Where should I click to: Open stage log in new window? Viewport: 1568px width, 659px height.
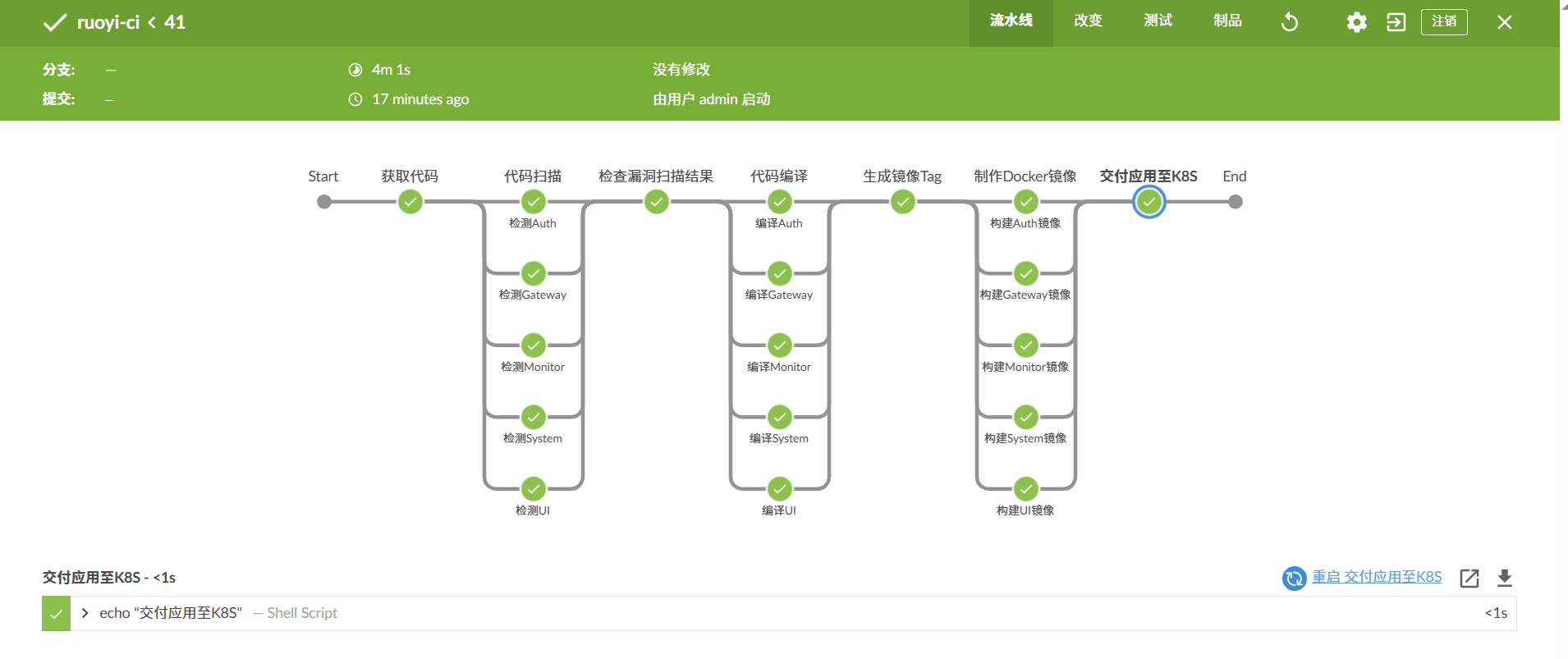pyautogui.click(x=1469, y=578)
